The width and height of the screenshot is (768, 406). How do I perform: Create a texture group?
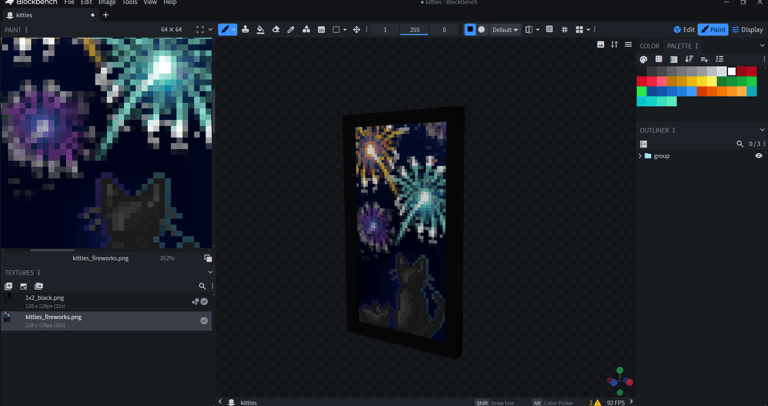click(x=39, y=286)
